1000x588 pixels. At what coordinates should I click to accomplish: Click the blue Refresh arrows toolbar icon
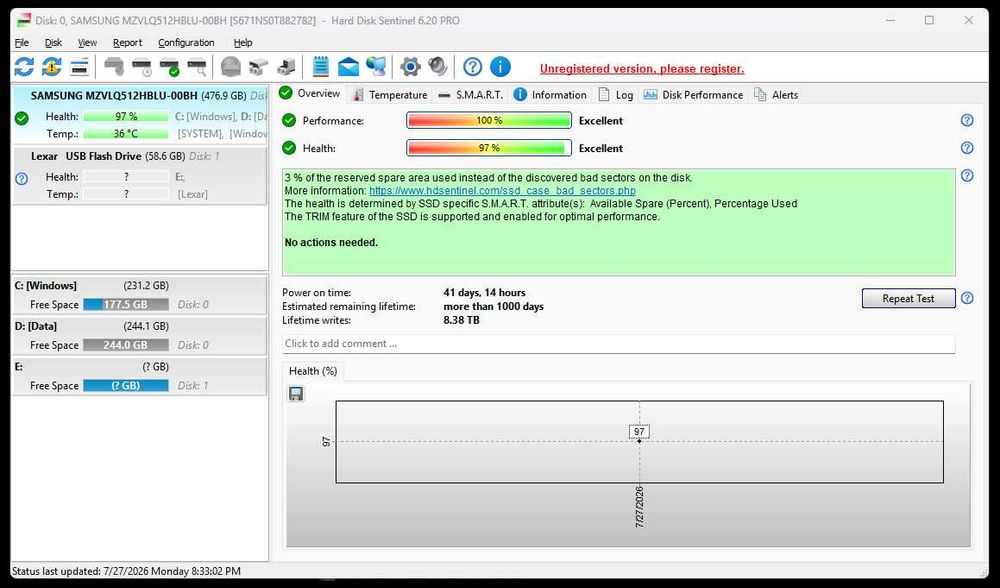24,66
